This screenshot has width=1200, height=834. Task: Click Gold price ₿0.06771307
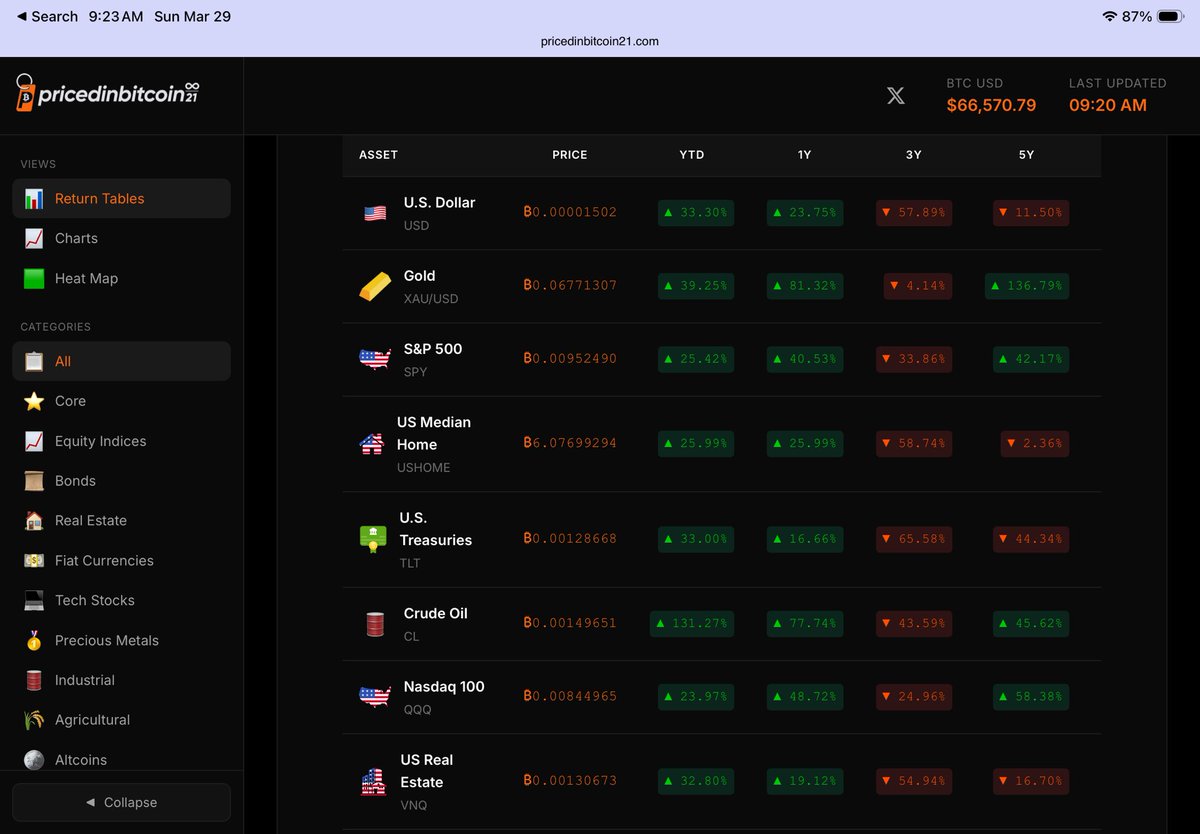tap(570, 285)
